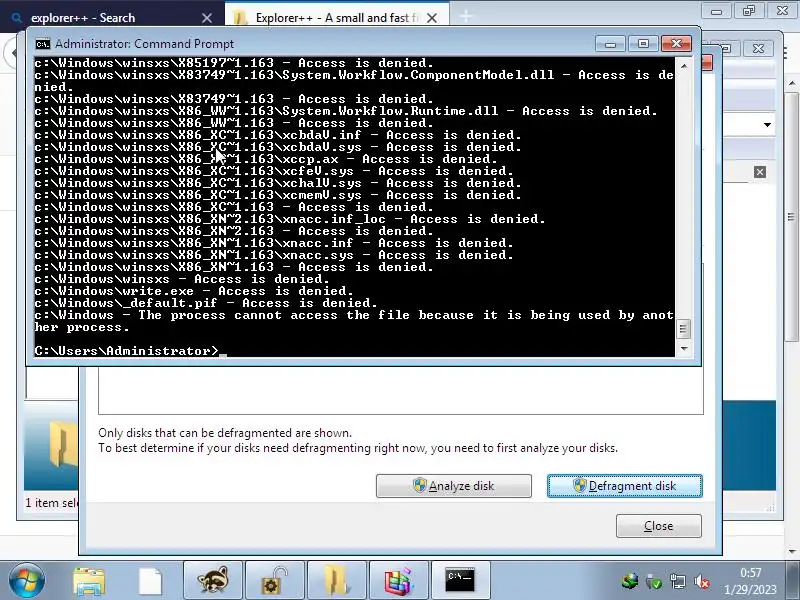800x600 pixels.
Task: Switch to Command Prompt taskbar button
Action: click(x=460, y=581)
